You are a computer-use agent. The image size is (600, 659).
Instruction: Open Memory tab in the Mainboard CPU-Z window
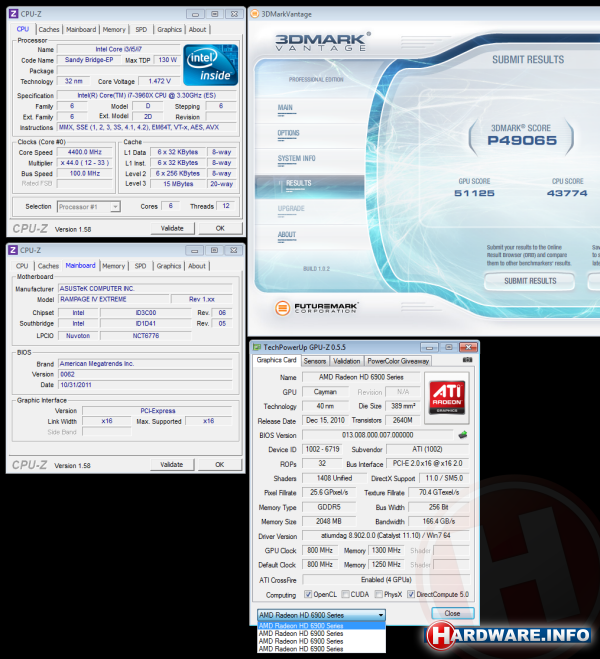pos(113,266)
